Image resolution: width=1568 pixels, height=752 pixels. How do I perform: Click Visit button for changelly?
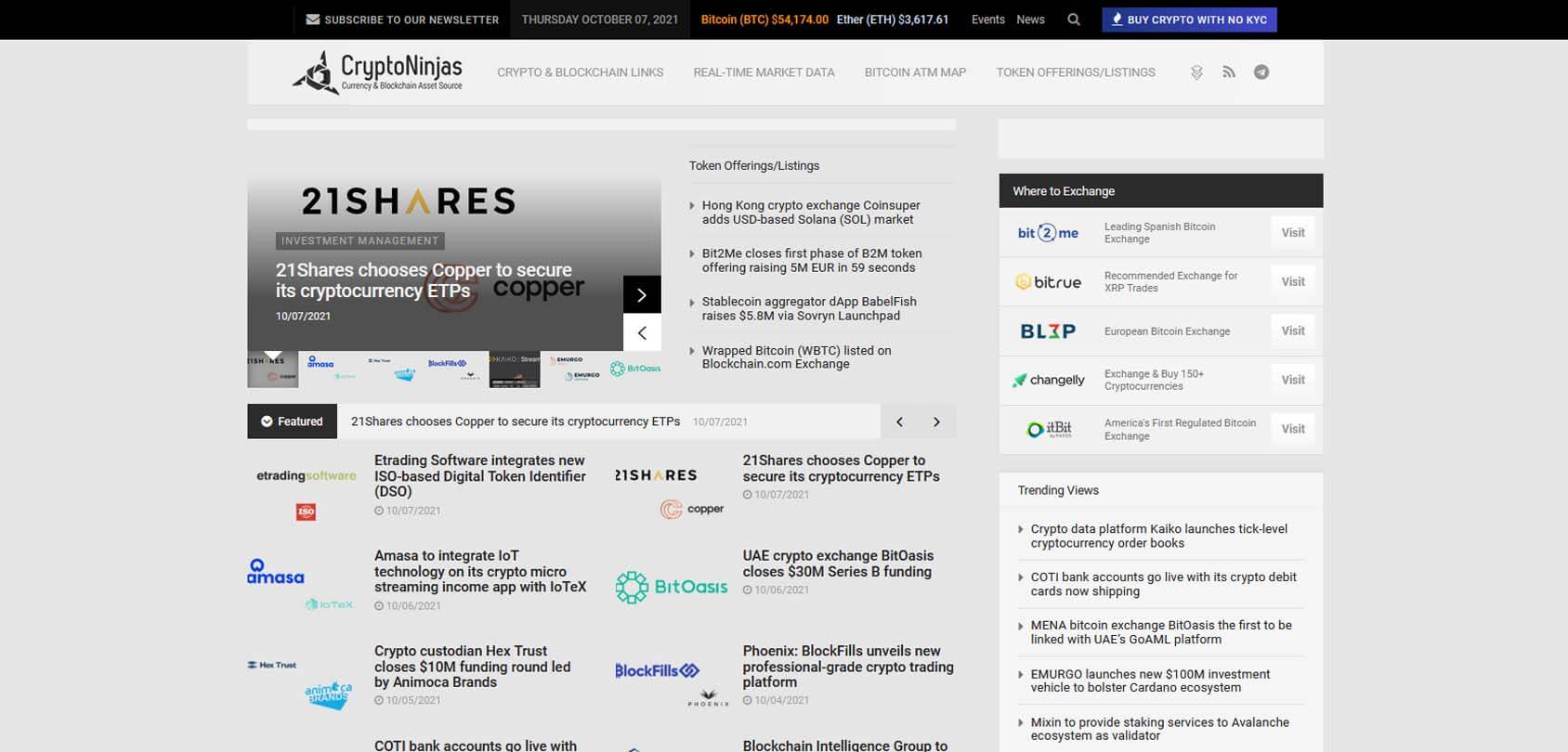tap(1293, 380)
